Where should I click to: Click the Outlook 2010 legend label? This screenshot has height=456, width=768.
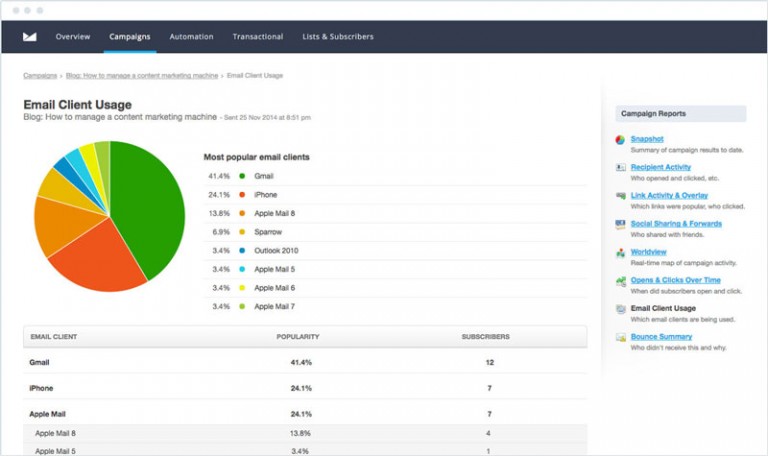click(x=276, y=250)
